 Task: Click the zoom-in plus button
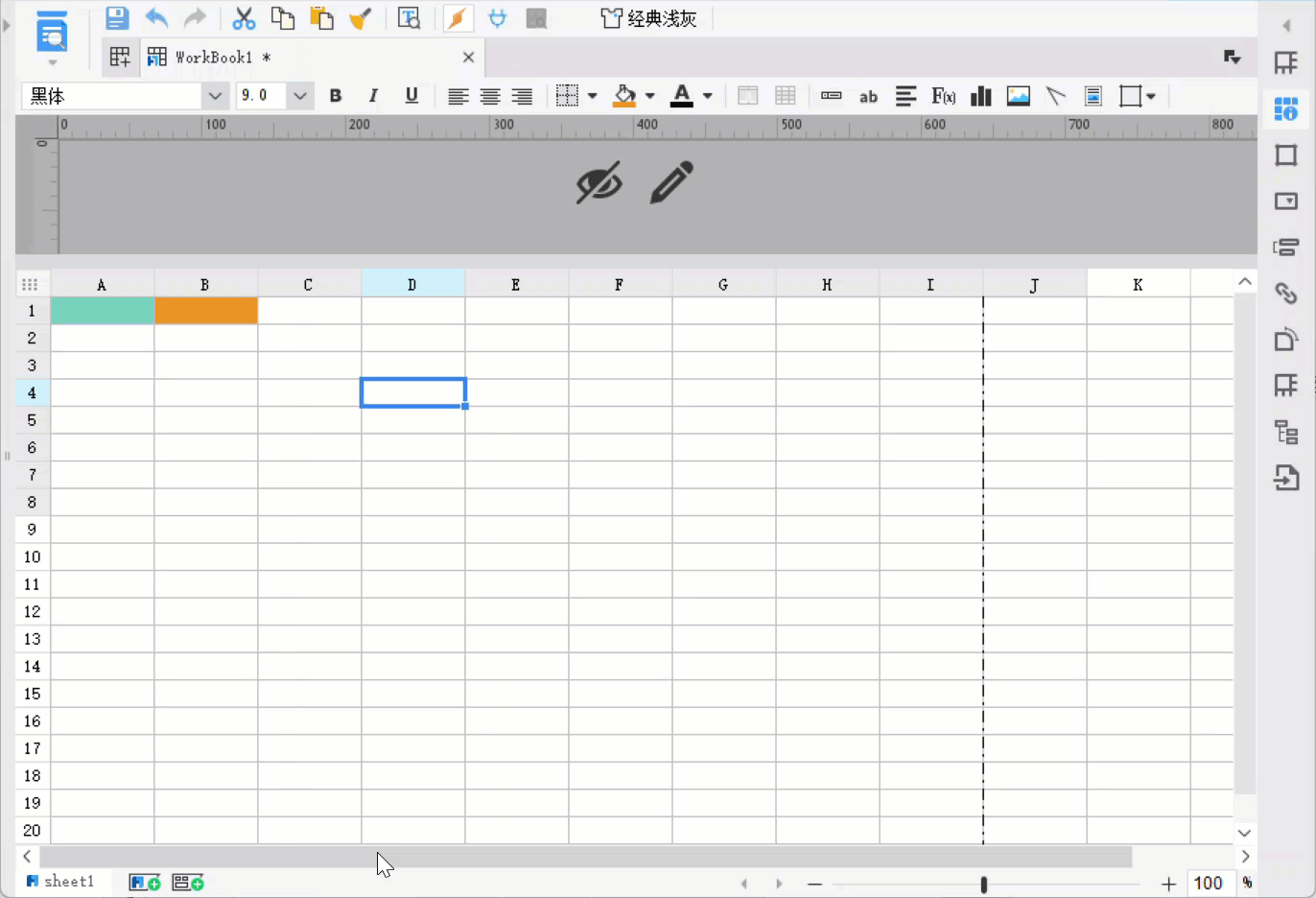tap(1168, 884)
